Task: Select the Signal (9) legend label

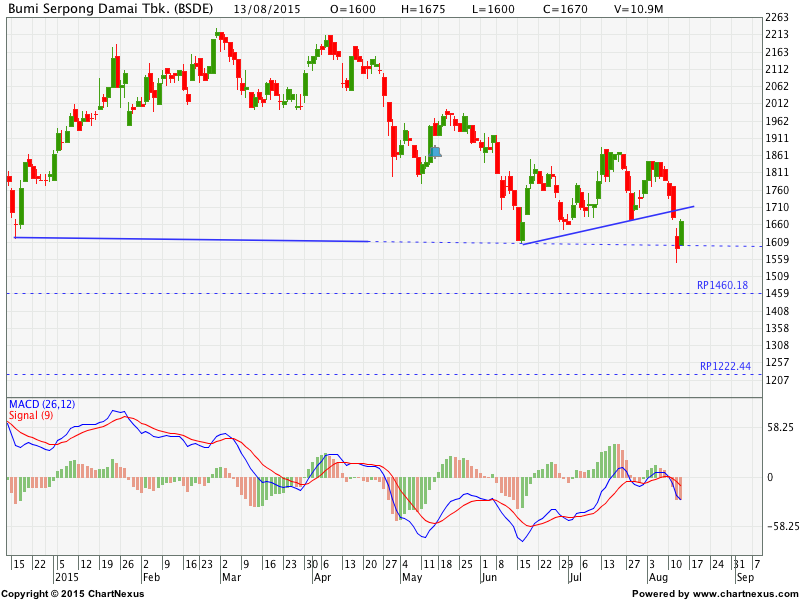Action: click(x=31, y=415)
